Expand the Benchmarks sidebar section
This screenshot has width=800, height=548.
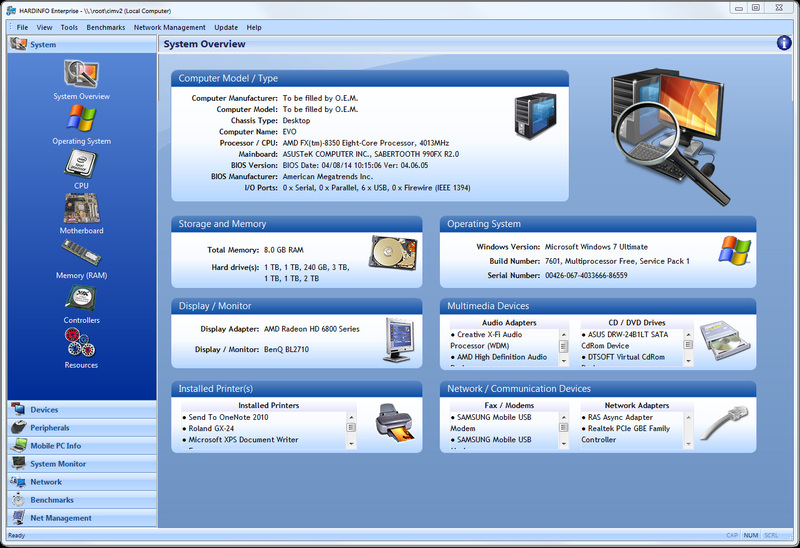coord(82,500)
